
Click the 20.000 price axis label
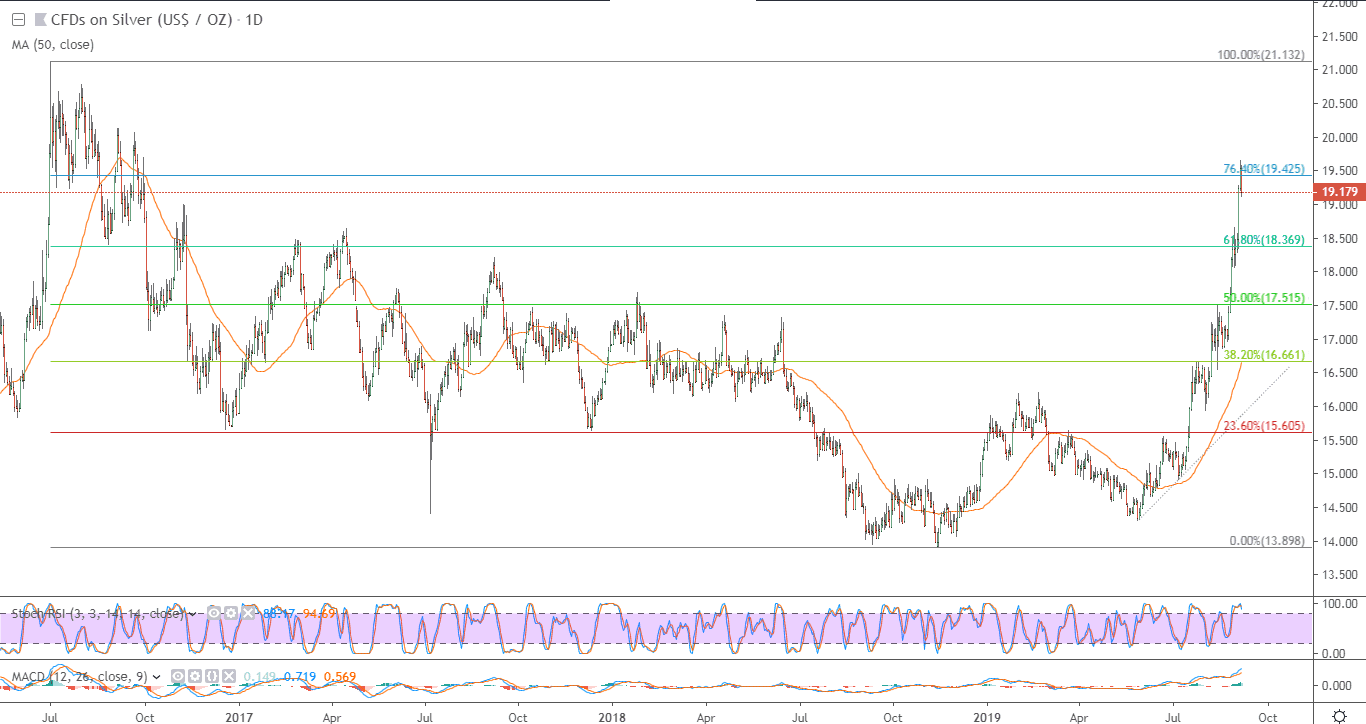[1339, 137]
